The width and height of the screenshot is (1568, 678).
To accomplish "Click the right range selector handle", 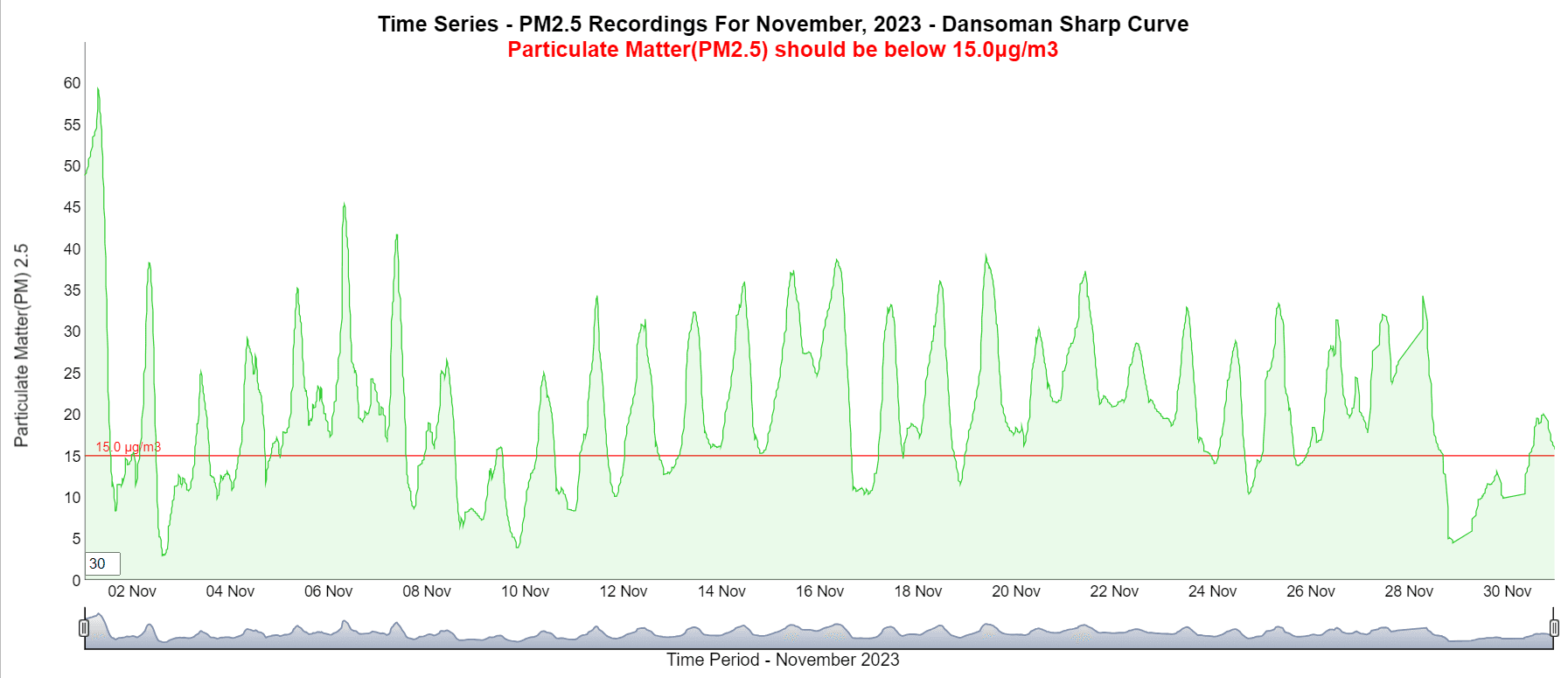I will [1554, 628].
